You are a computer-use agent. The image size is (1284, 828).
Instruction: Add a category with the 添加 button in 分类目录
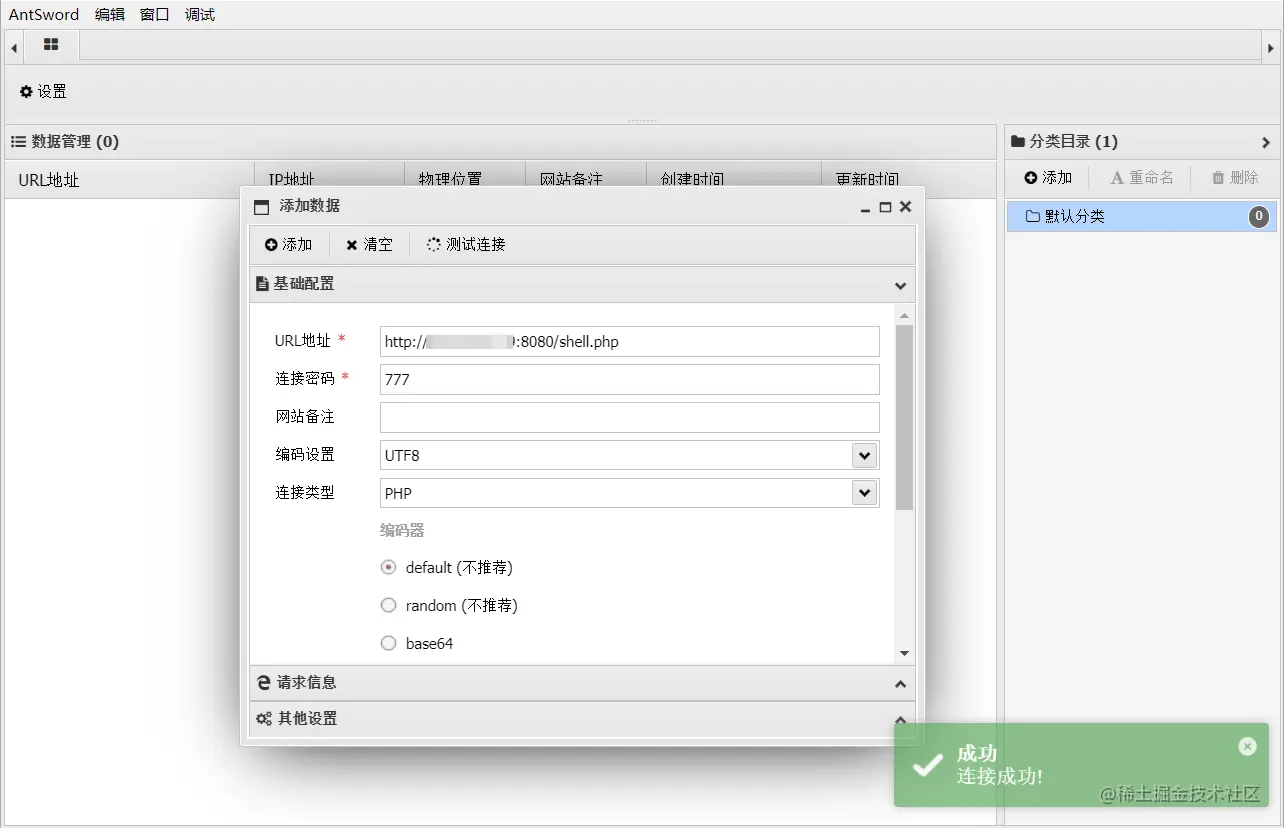tap(1048, 178)
